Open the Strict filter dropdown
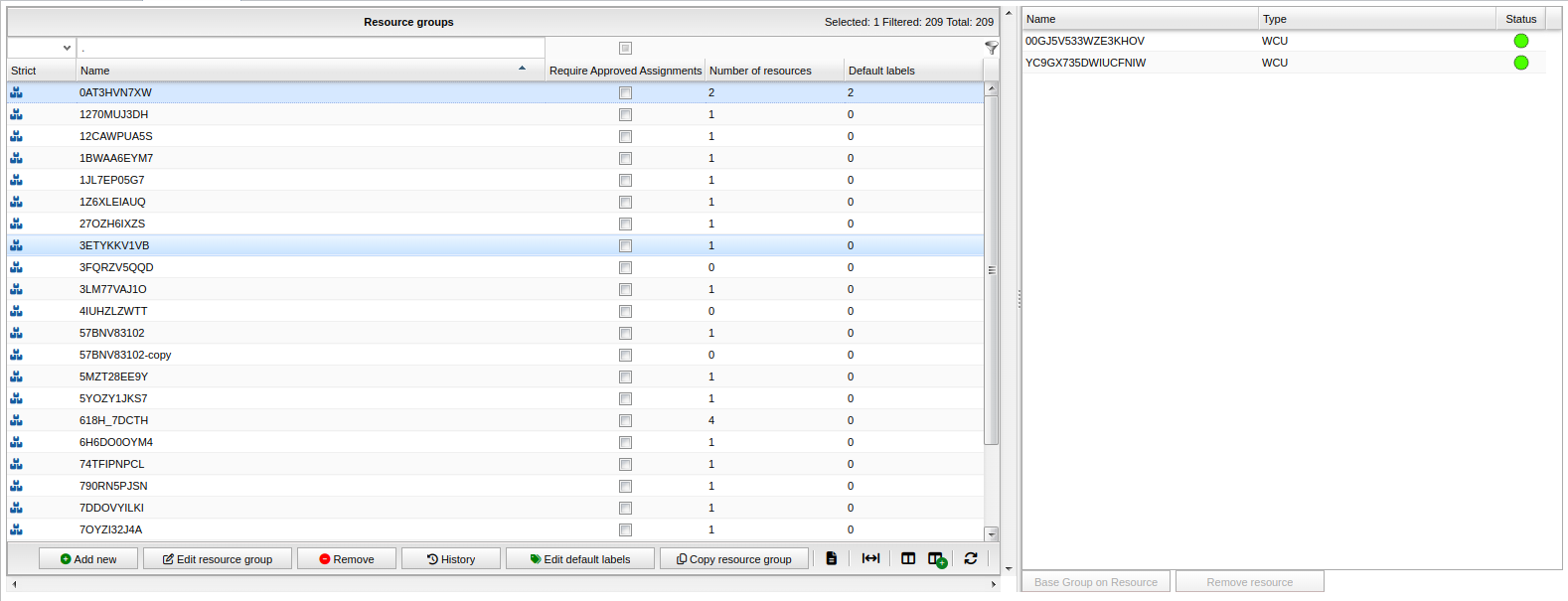1568x601 pixels. [x=41, y=48]
